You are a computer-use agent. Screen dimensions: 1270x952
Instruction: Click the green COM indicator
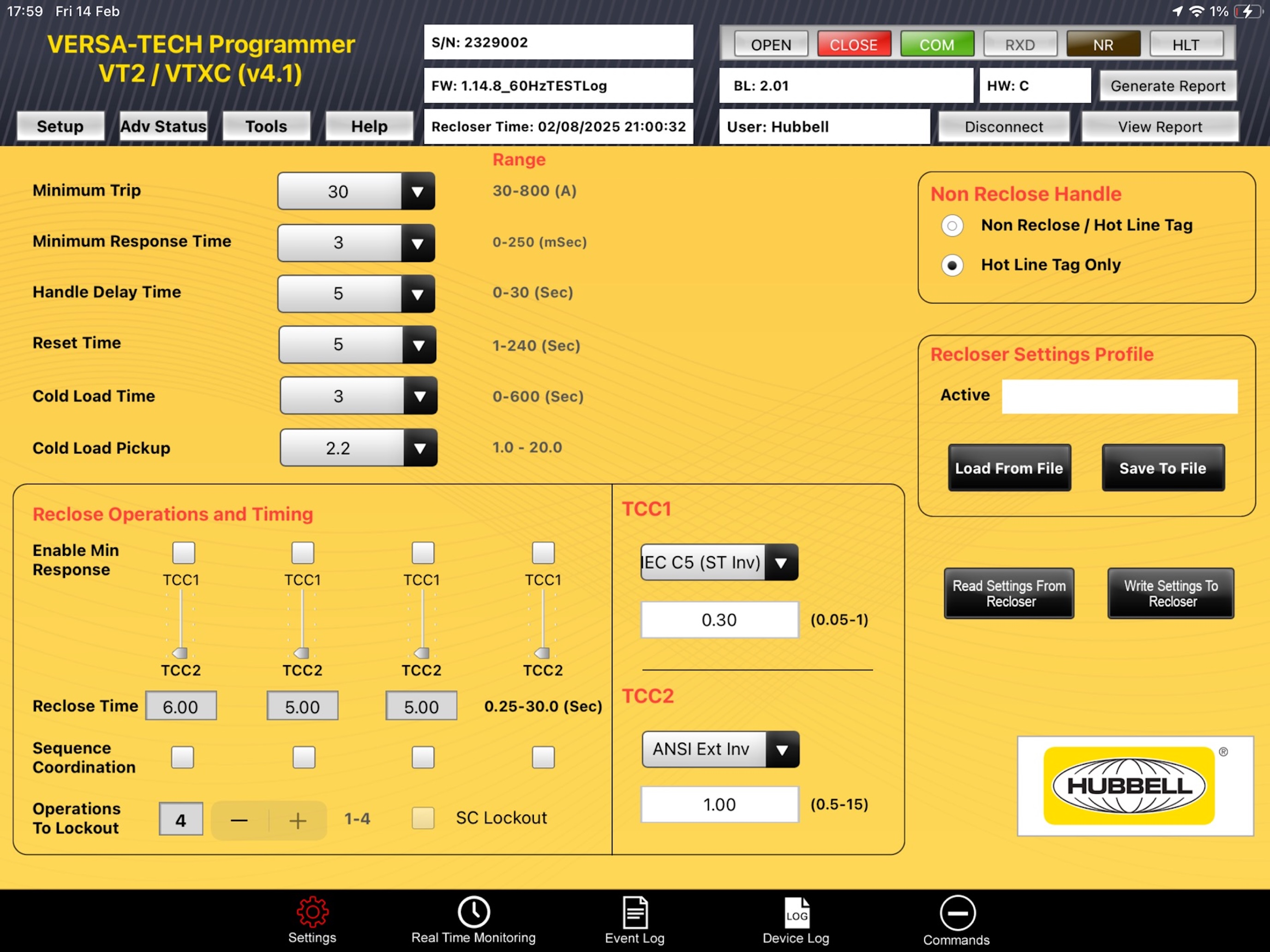[937, 44]
